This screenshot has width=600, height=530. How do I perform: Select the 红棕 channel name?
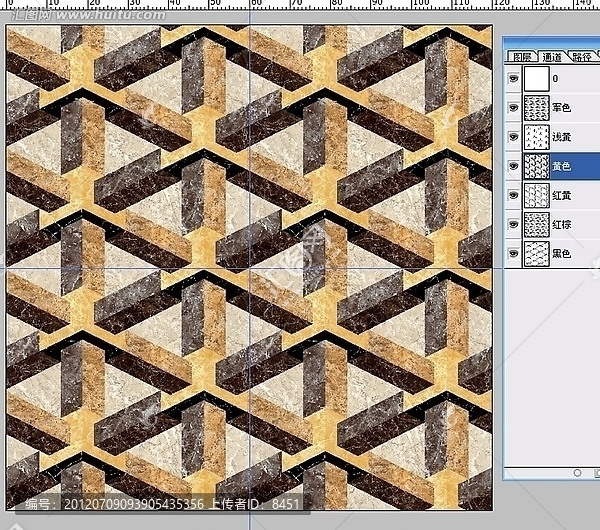pyautogui.click(x=561, y=224)
